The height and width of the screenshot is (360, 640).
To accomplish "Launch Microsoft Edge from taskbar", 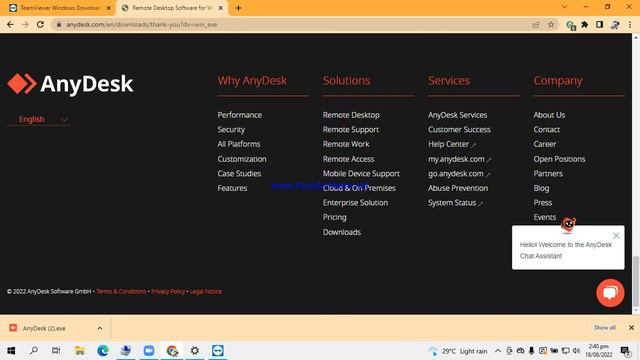I will pyautogui.click(x=103, y=351).
